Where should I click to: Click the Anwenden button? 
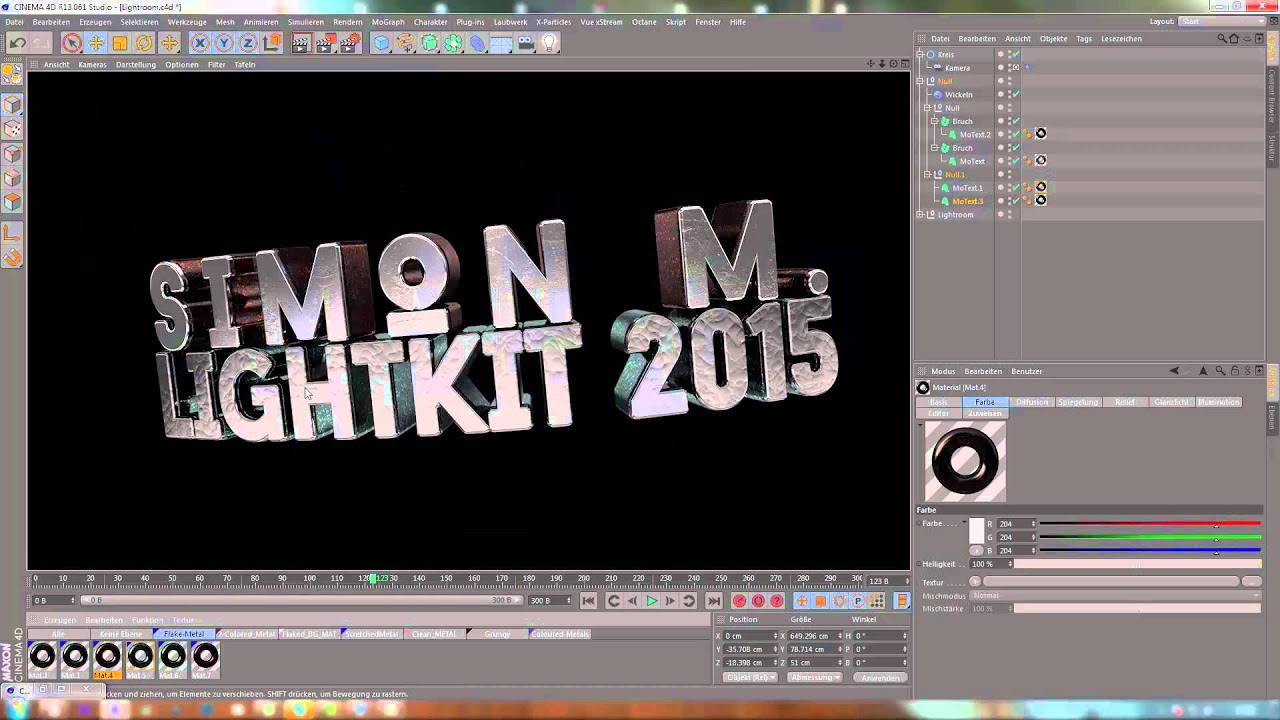[880, 677]
